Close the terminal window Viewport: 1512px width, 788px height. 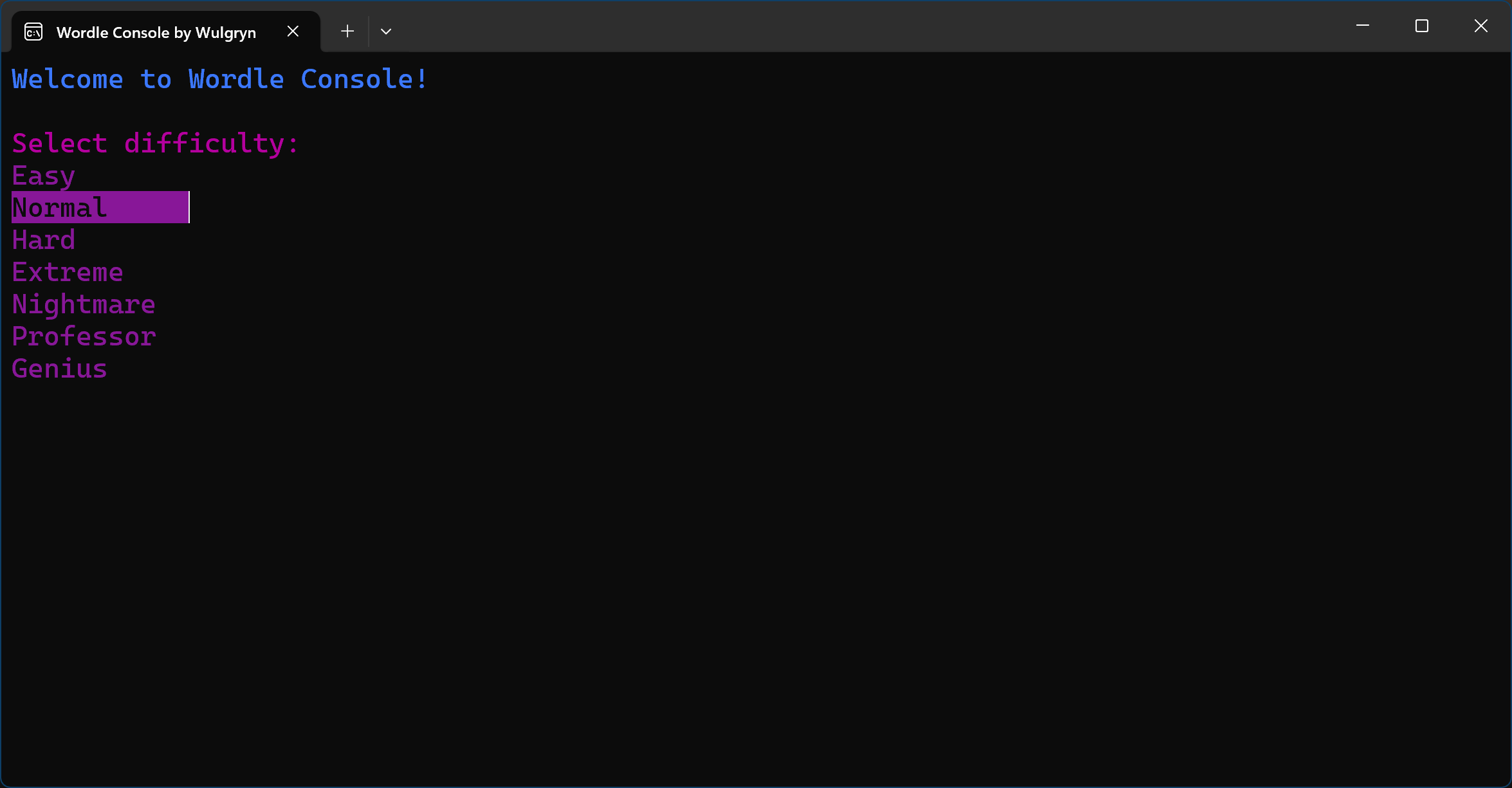[1480, 26]
